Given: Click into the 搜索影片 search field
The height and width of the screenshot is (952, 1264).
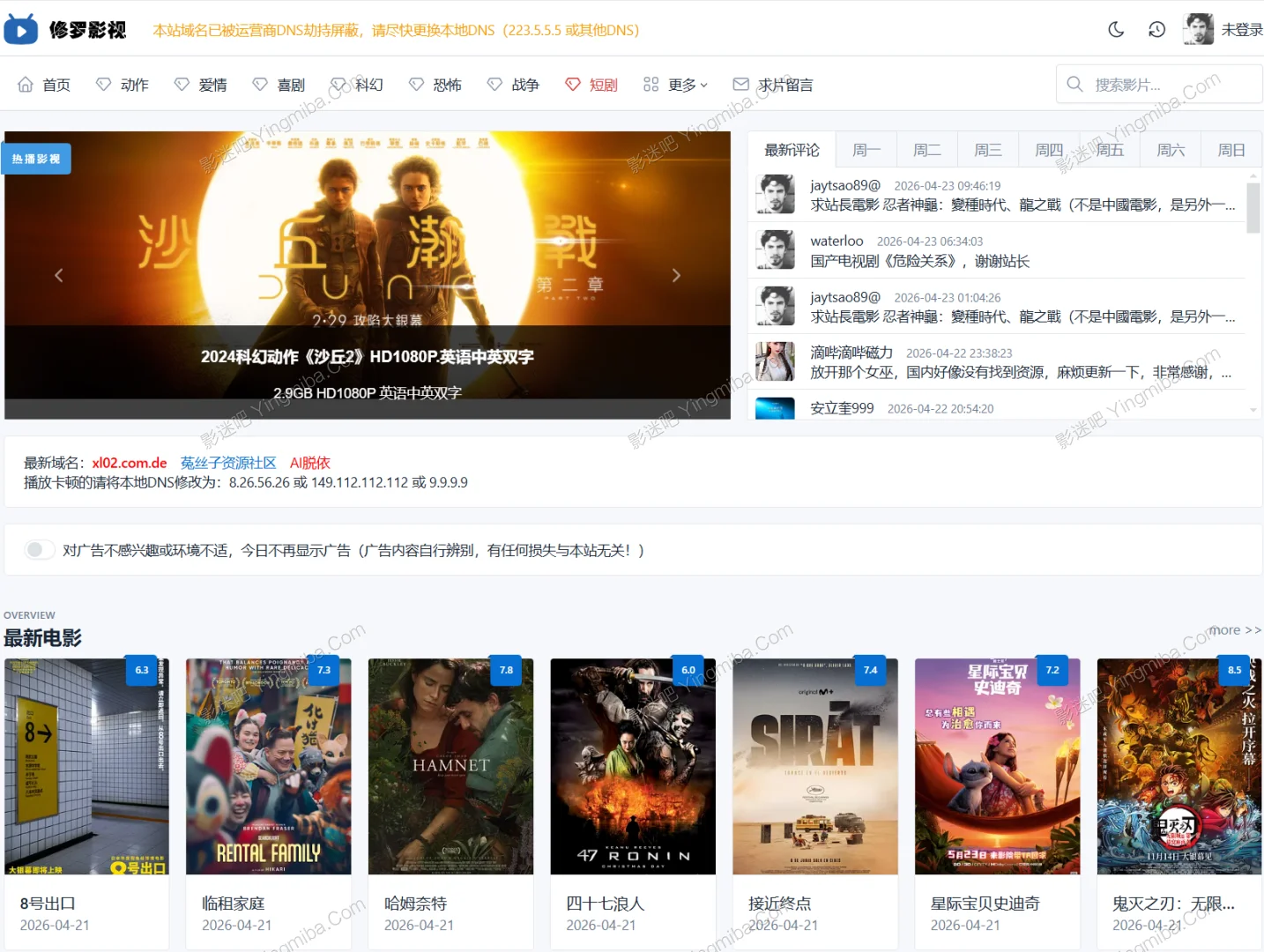Looking at the screenshot, I should point(1164,85).
